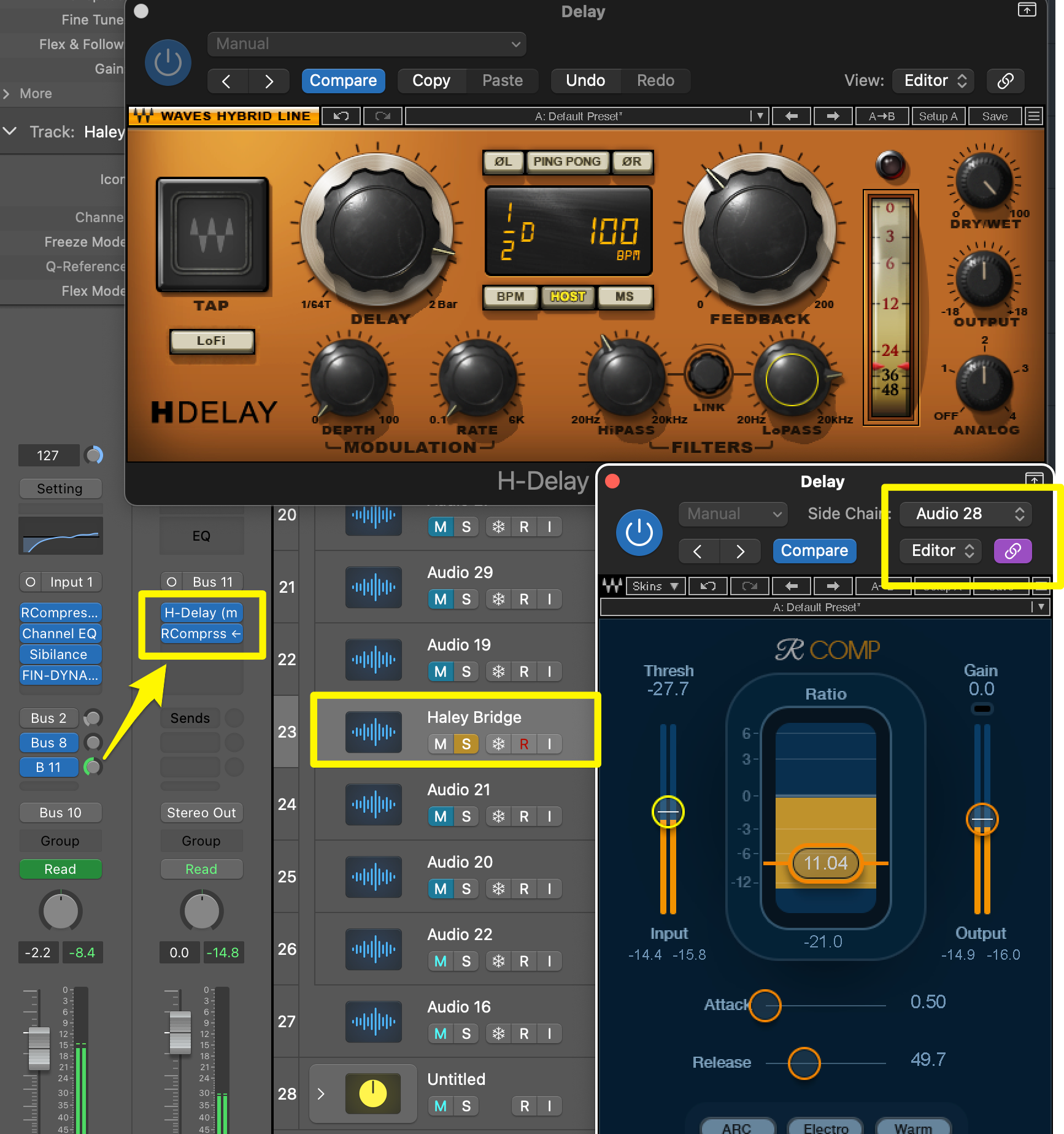
Task: Click the RComp Thresh slider handle
Action: coord(668,812)
